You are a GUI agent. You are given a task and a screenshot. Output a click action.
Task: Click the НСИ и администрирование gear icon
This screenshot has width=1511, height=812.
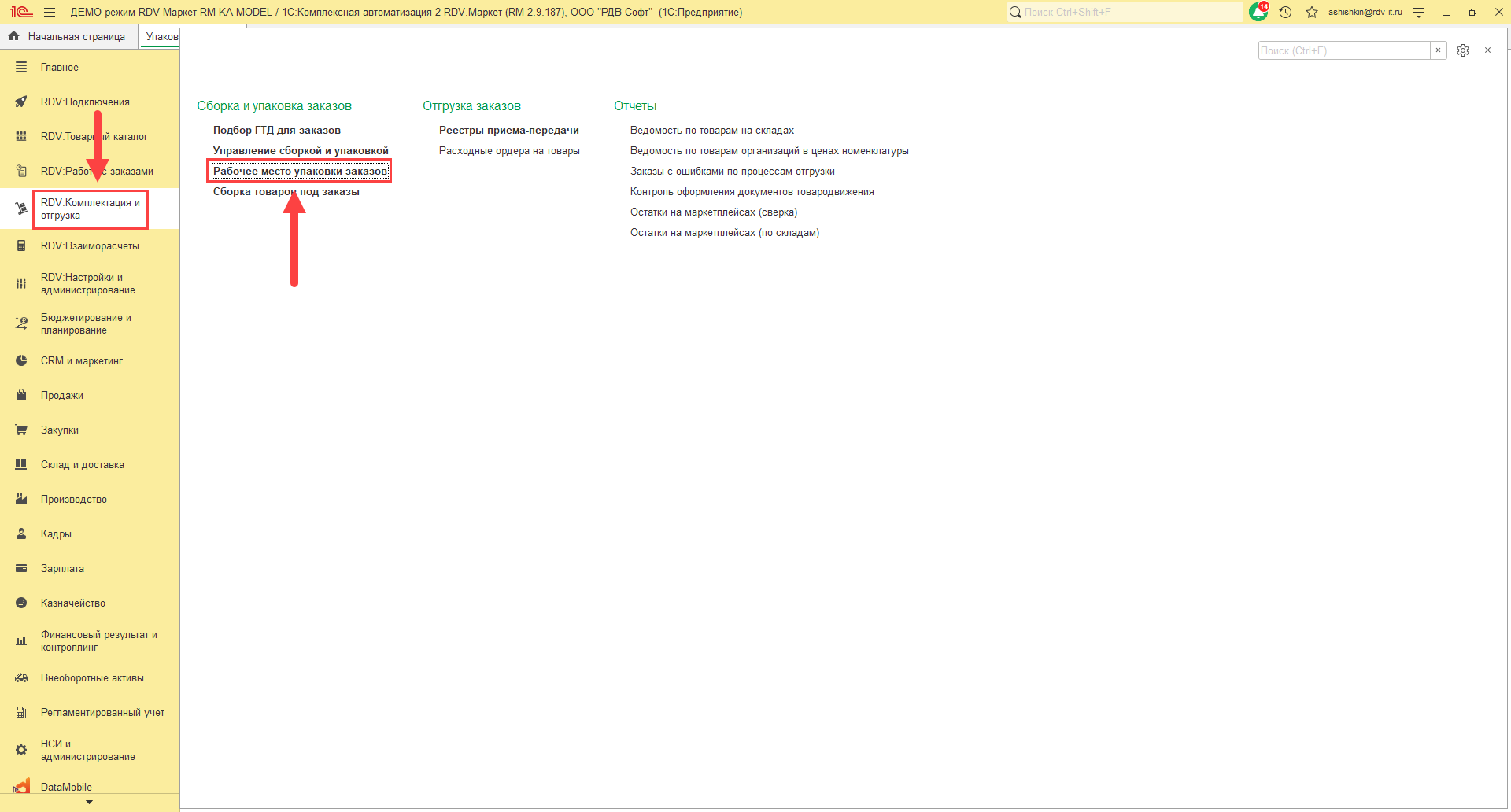pyautogui.click(x=21, y=750)
